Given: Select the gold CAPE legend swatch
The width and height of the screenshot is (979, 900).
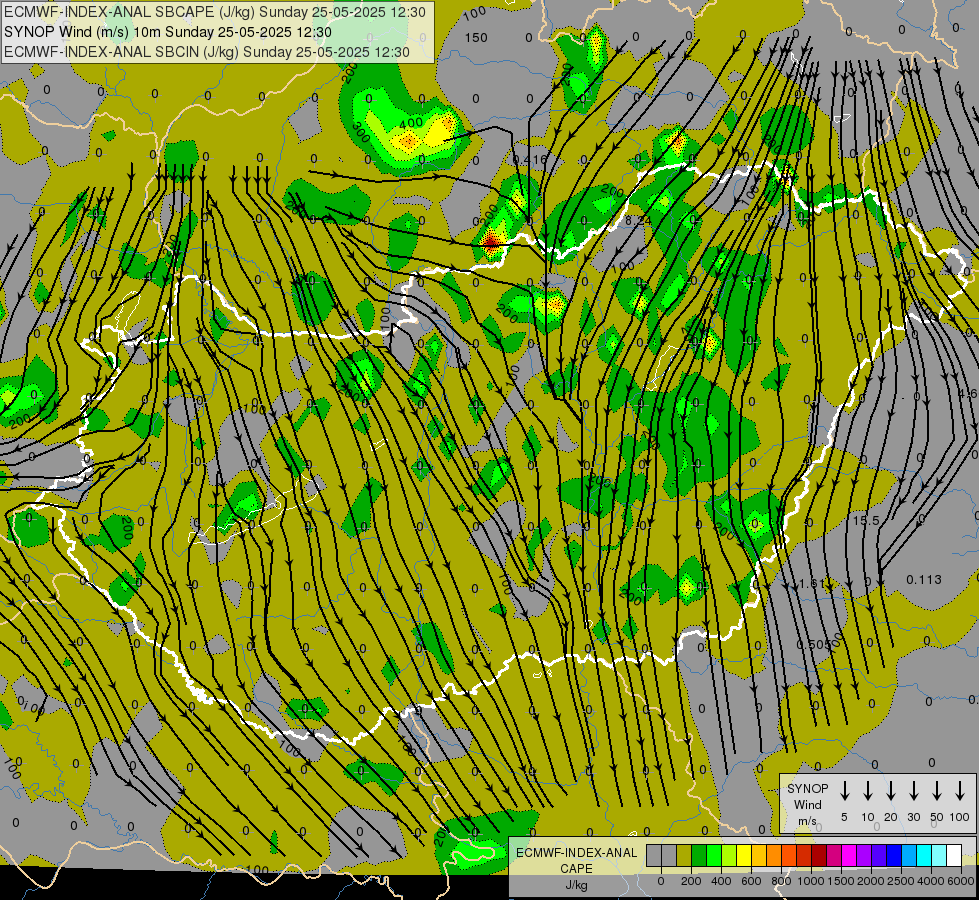Looking at the screenshot, I should tap(759, 855).
